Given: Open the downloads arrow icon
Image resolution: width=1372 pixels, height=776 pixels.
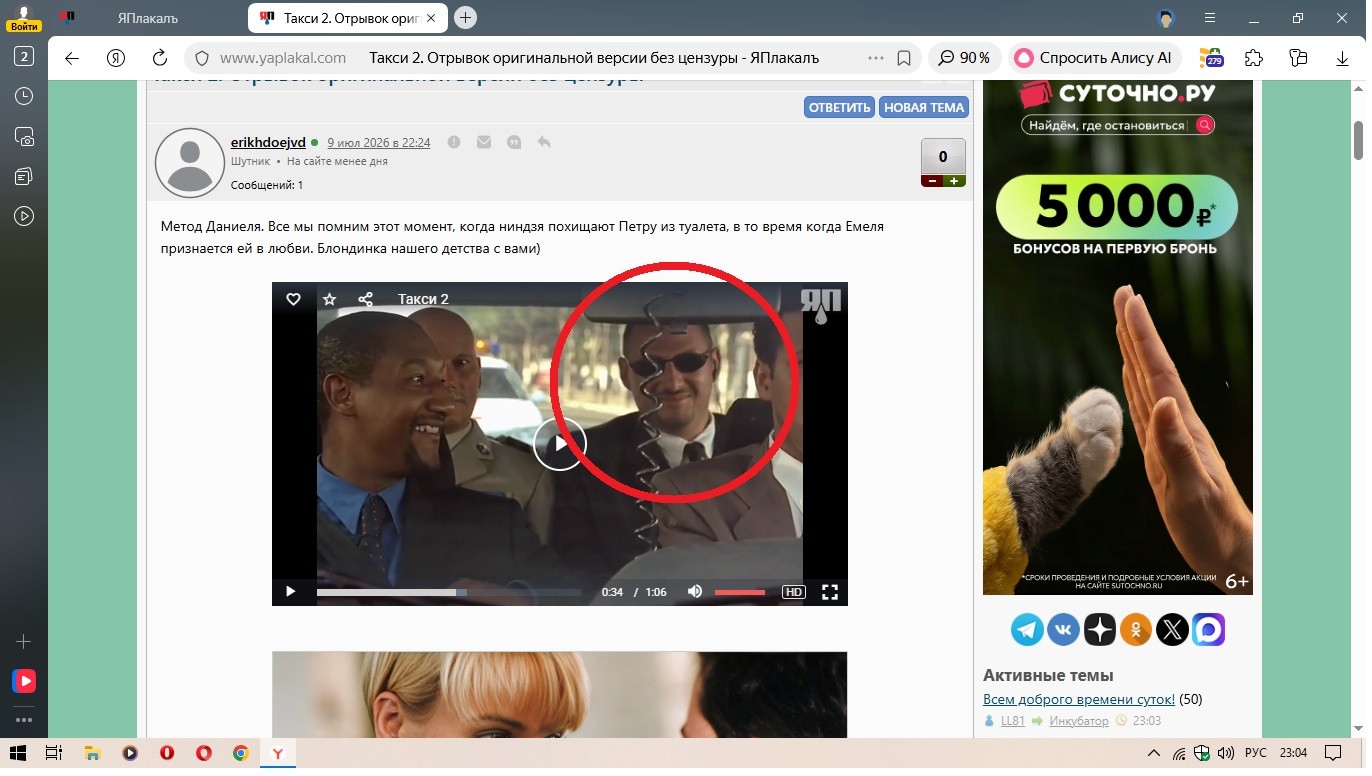Looking at the screenshot, I should click(x=1343, y=58).
